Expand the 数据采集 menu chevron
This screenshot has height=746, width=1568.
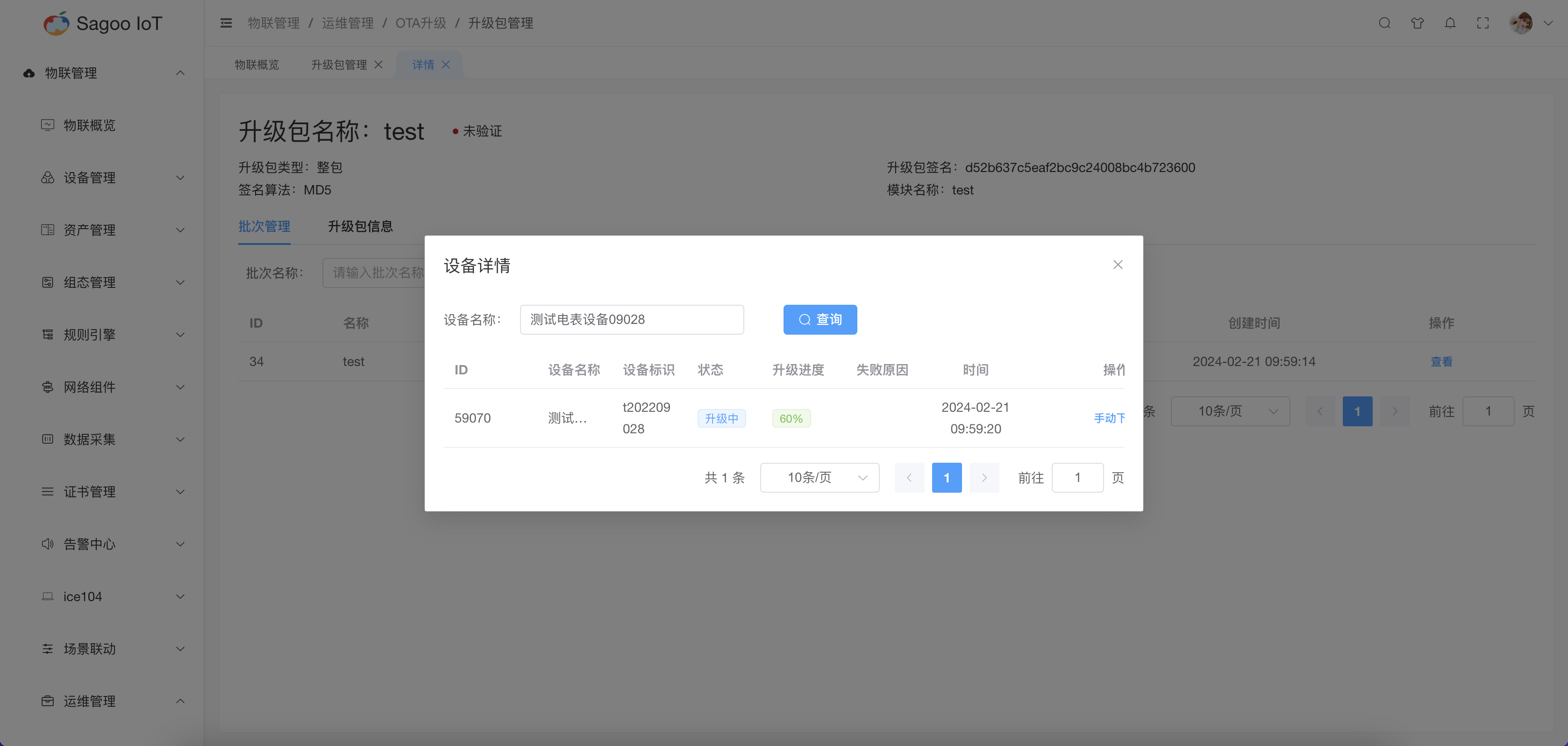pyautogui.click(x=180, y=440)
